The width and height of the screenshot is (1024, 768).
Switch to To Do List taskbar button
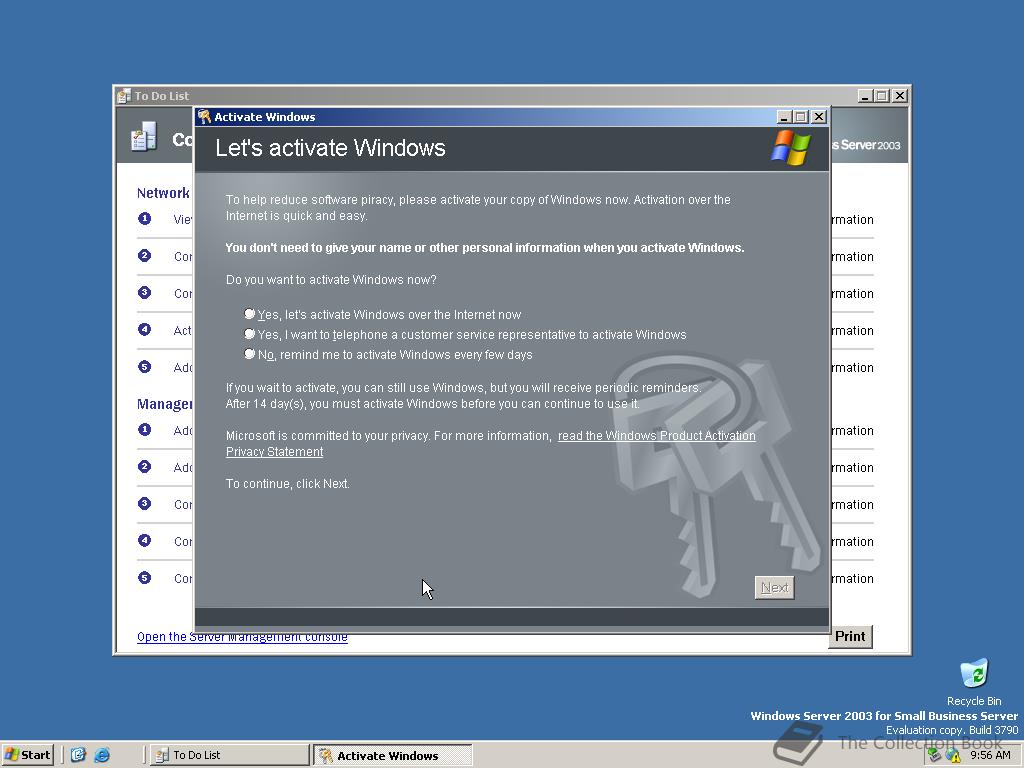[229, 755]
